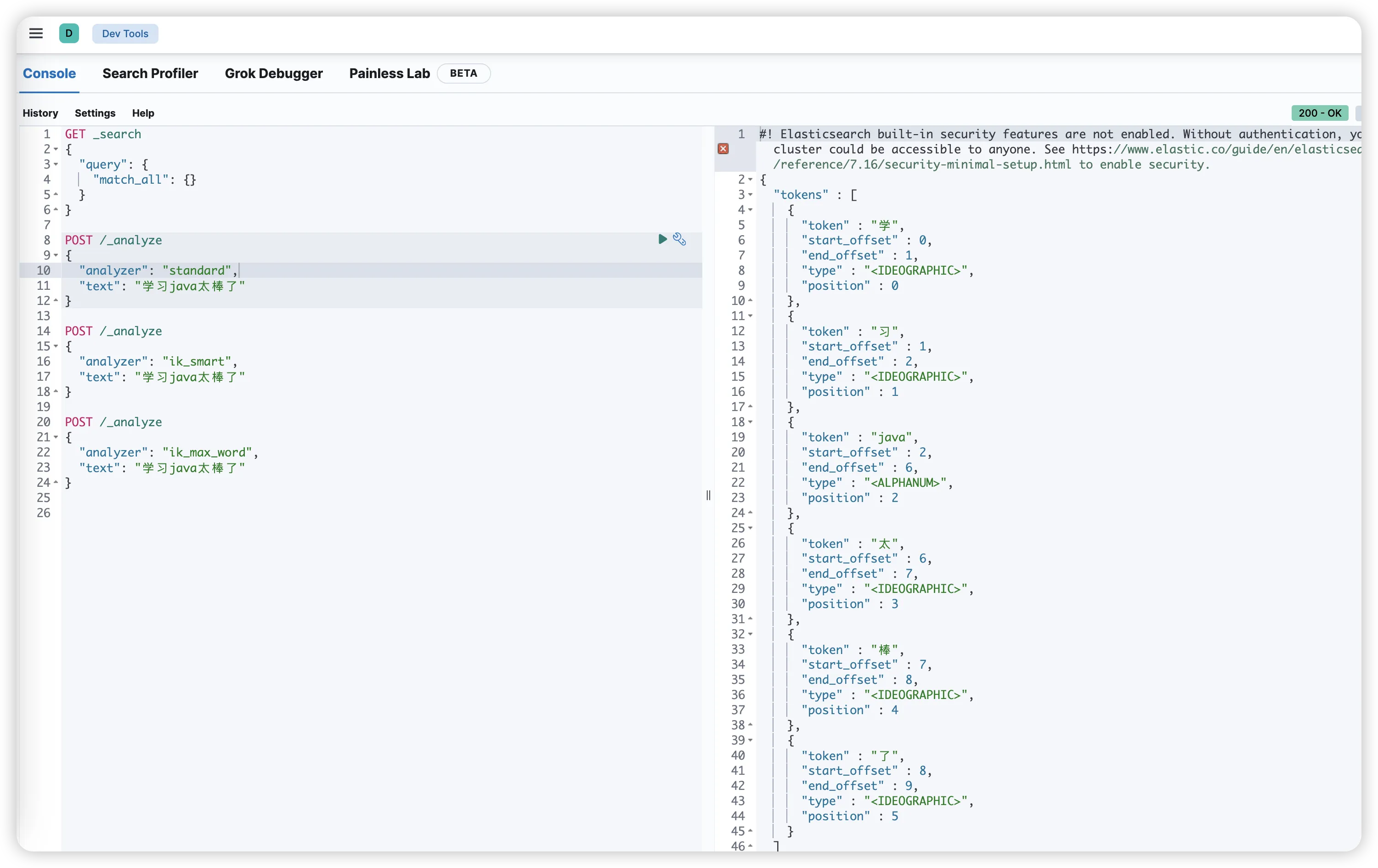Fold the java token object at output line 18

pos(750,422)
